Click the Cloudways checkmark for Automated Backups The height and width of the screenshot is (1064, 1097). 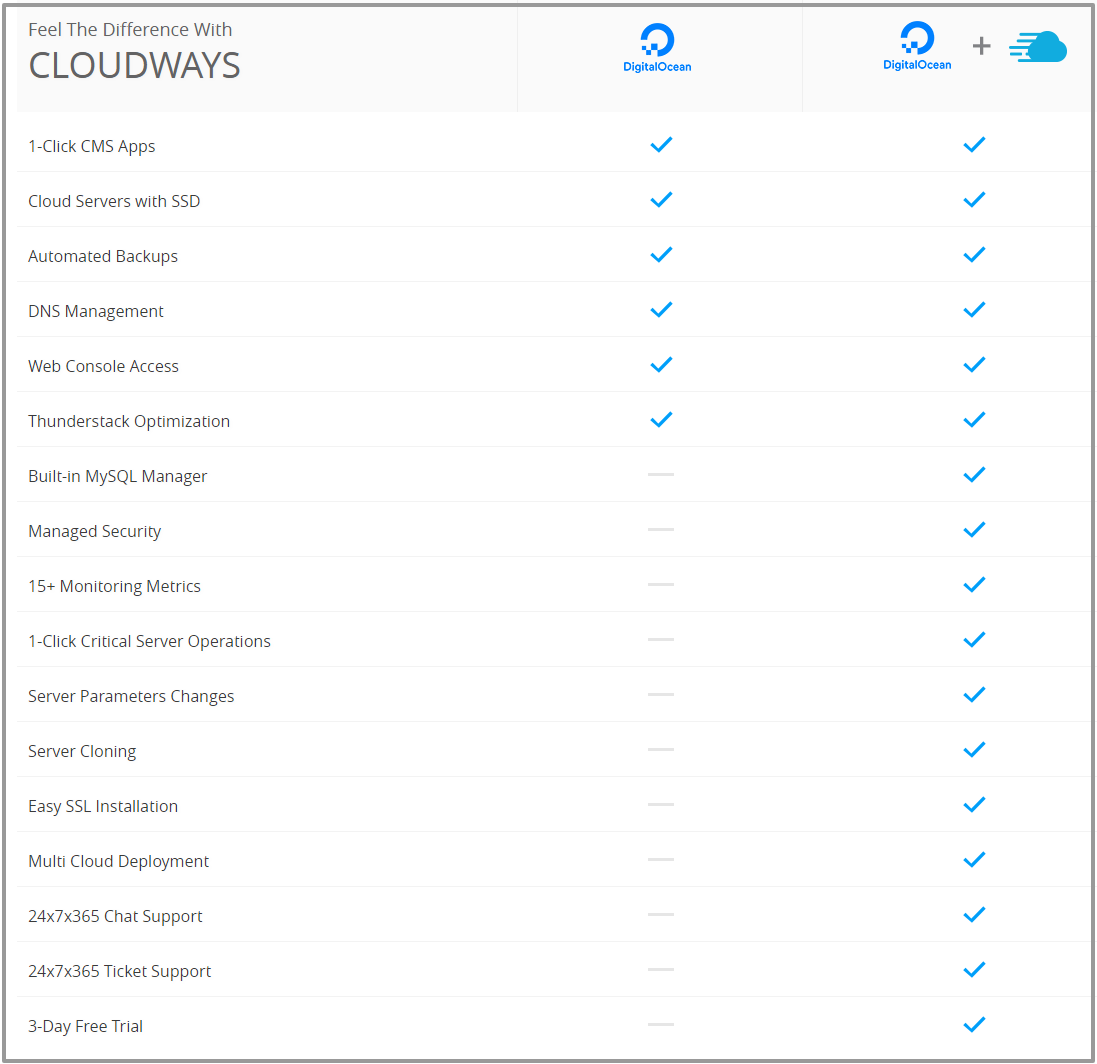(974, 255)
